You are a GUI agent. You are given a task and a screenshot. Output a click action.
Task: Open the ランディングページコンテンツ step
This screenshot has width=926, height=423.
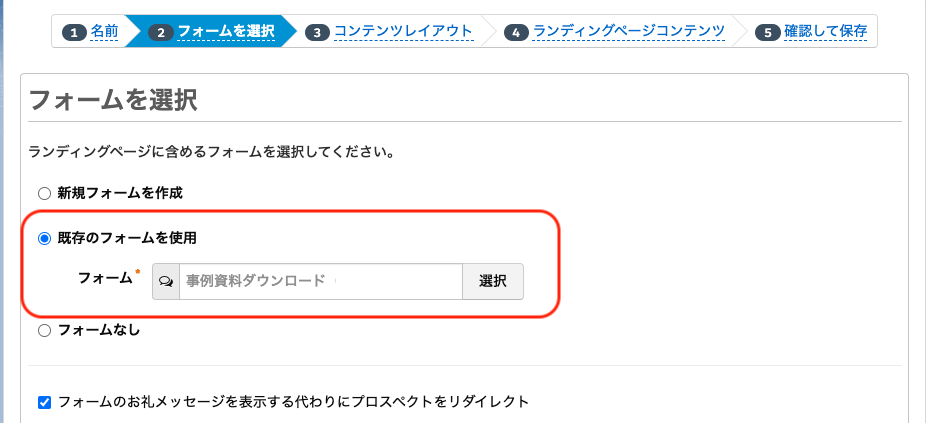(628, 31)
